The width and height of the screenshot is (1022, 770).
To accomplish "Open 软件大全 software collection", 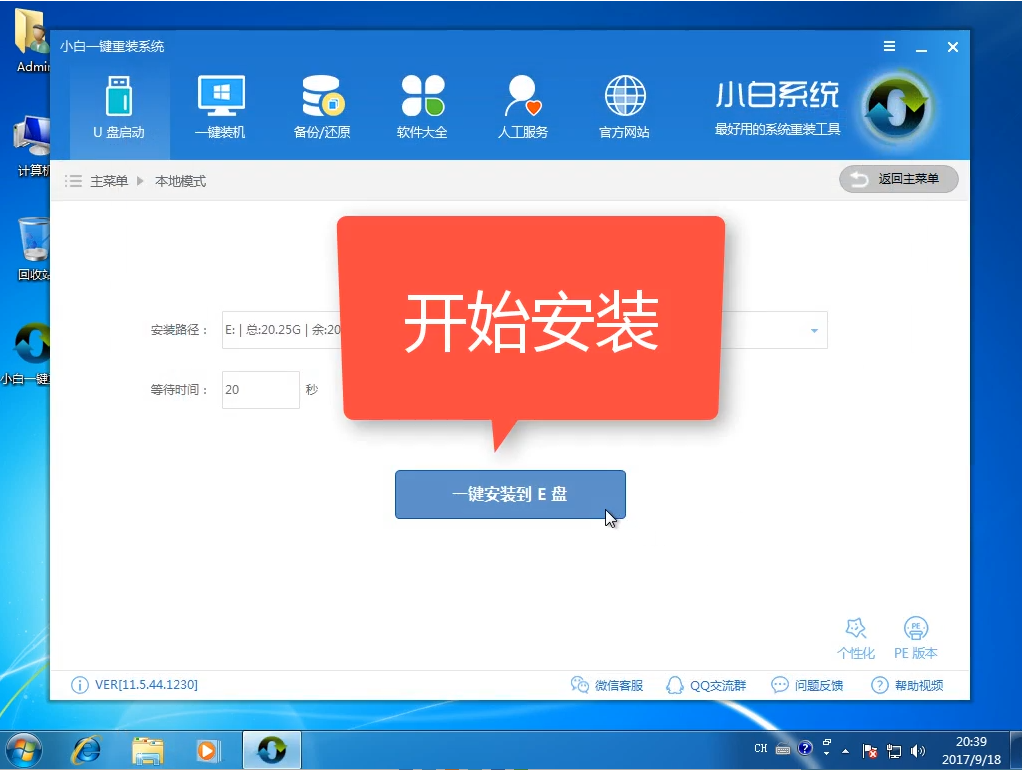I will (x=422, y=108).
